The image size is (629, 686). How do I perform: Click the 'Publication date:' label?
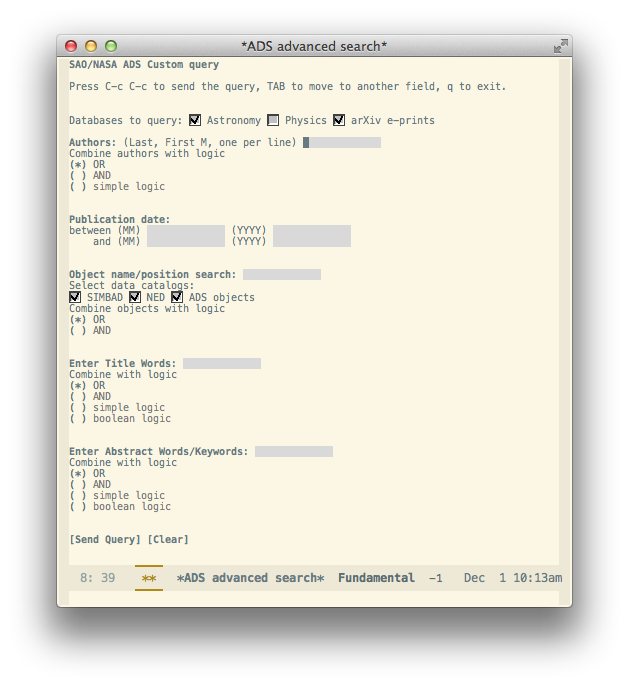[x=119, y=219]
